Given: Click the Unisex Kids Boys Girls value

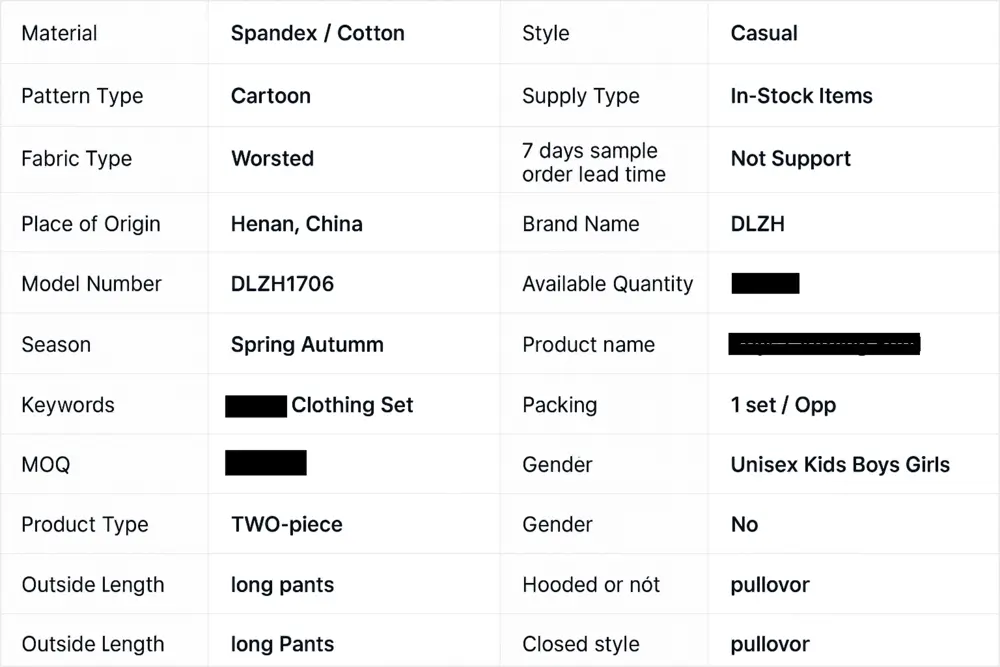Looking at the screenshot, I should pos(840,465).
